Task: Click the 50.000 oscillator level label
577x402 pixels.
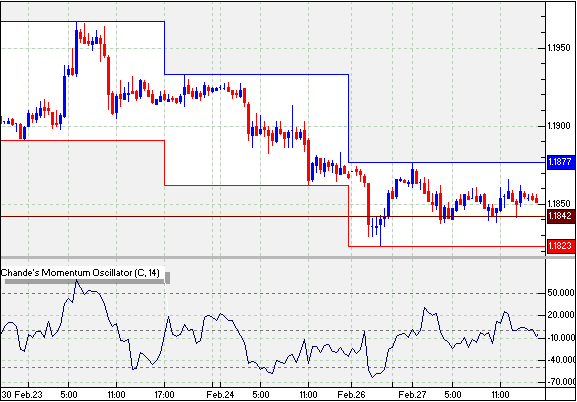Action: [562, 293]
